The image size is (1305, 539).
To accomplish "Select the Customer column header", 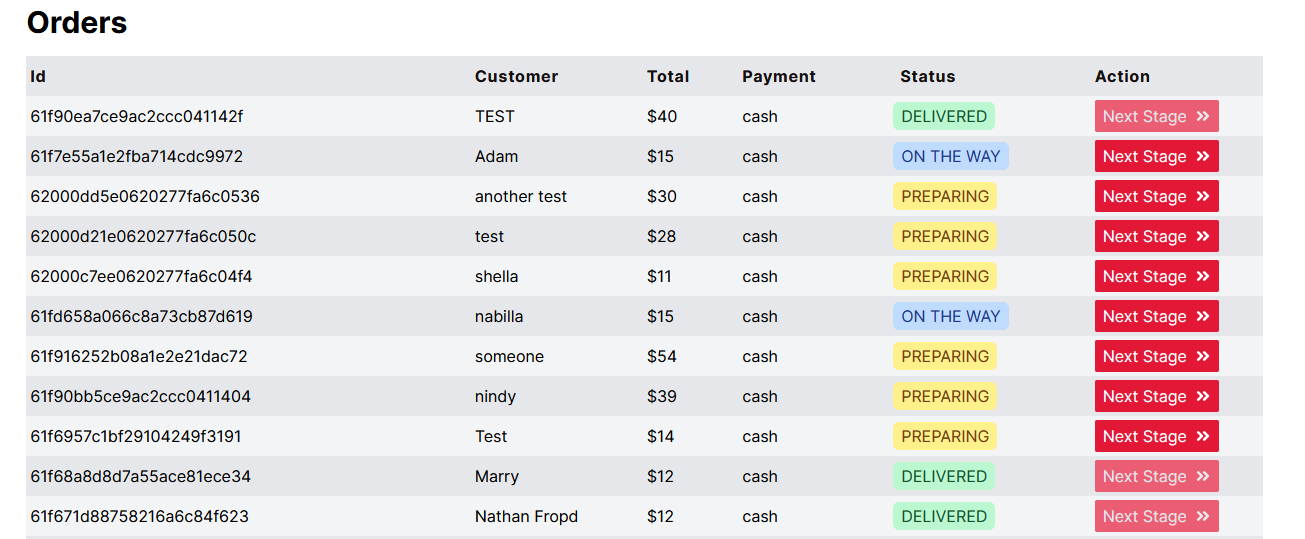I will [516, 76].
